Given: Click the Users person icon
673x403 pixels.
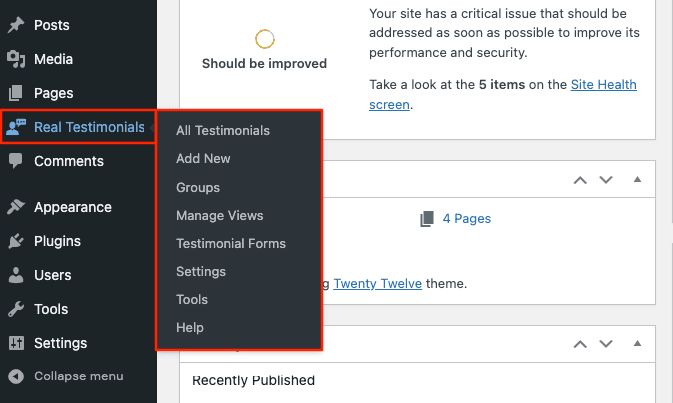Looking at the screenshot, I should click(x=16, y=275).
